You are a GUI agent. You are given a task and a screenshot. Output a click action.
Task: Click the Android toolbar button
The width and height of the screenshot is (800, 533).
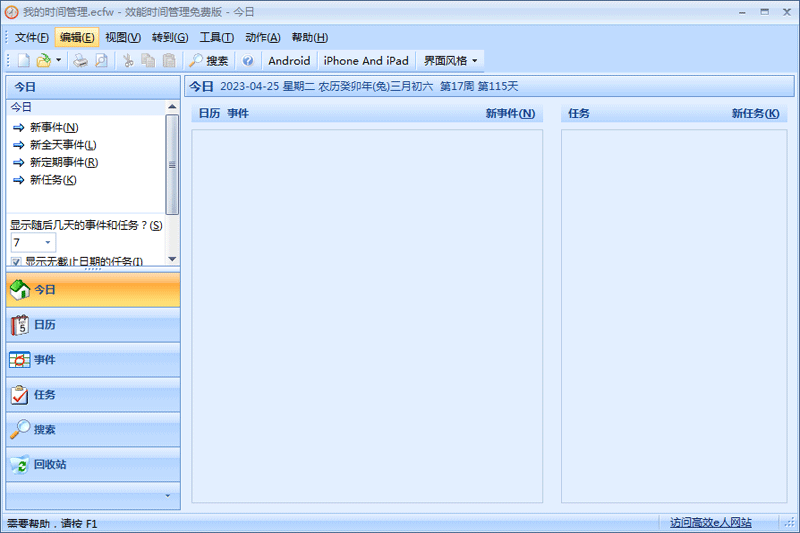pos(289,61)
